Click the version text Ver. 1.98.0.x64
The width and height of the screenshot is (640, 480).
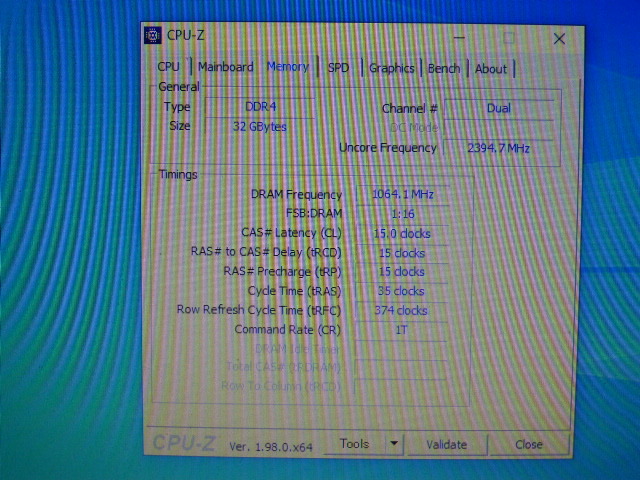(271, 447)
